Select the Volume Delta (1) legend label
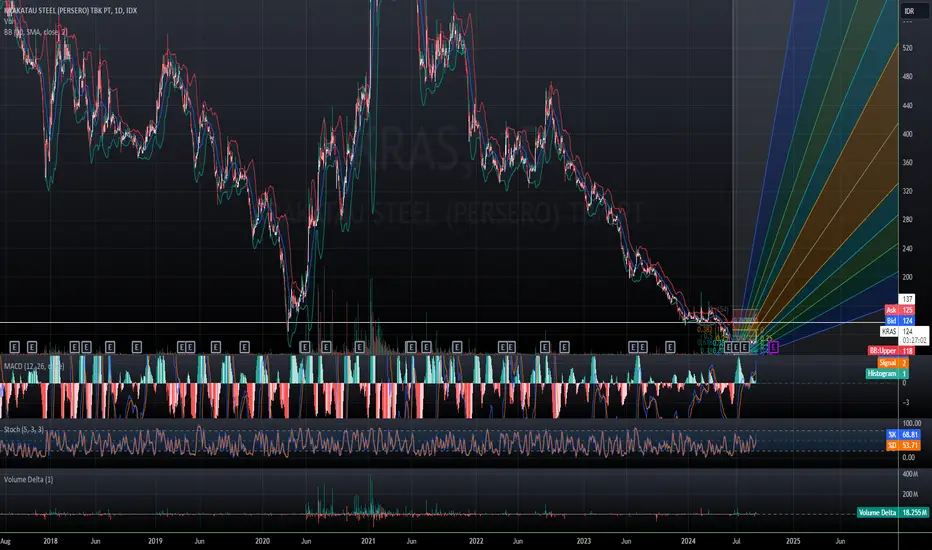The height and width of the screenshot is (550, 932). pos(29,479)
